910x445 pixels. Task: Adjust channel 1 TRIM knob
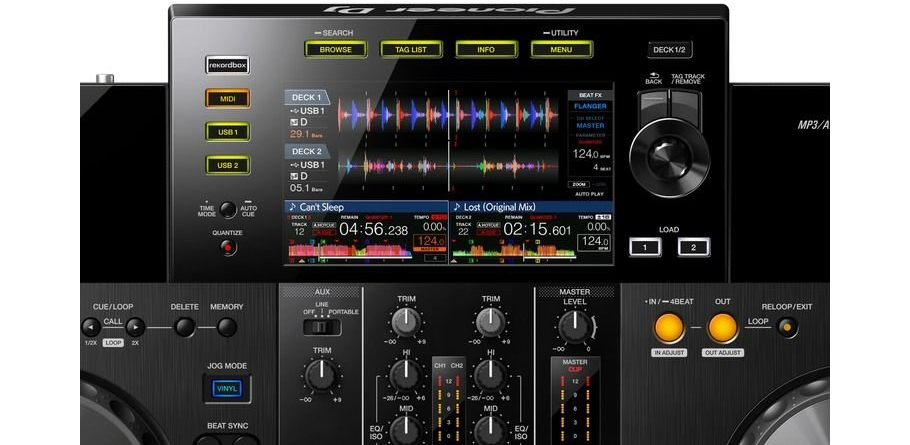406,322
